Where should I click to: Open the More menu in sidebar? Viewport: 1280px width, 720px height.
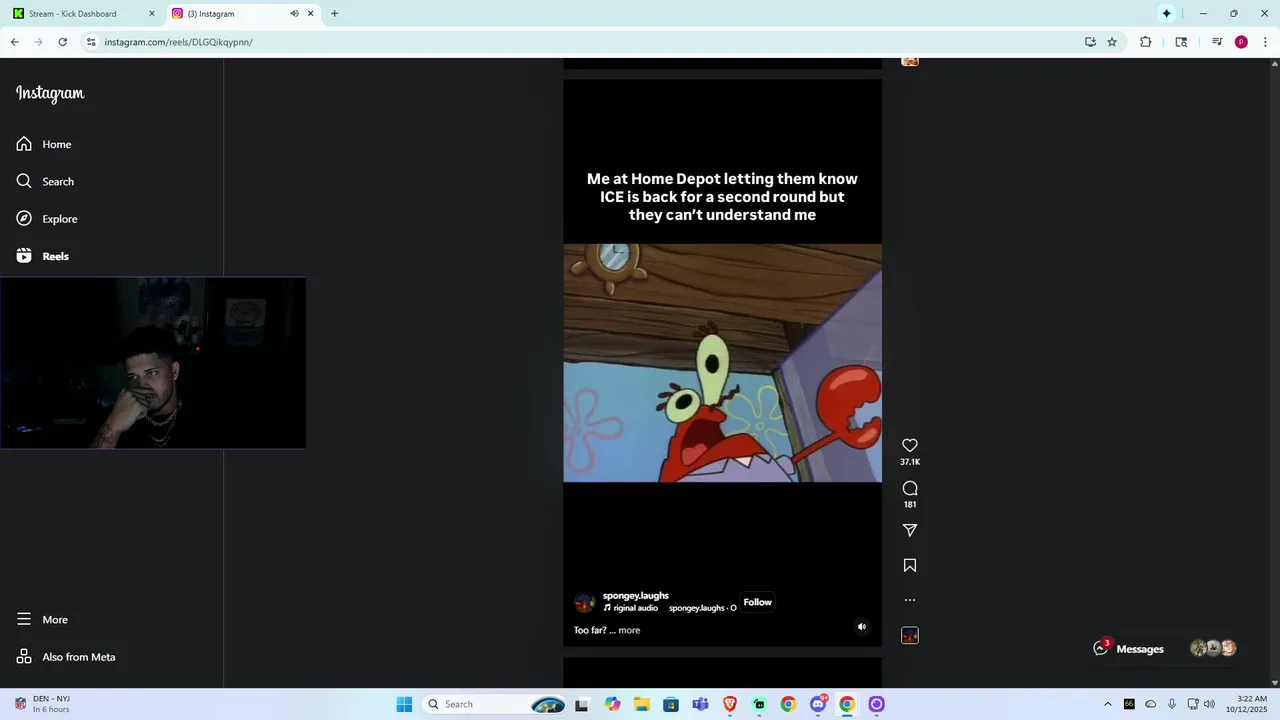(42, 620)
